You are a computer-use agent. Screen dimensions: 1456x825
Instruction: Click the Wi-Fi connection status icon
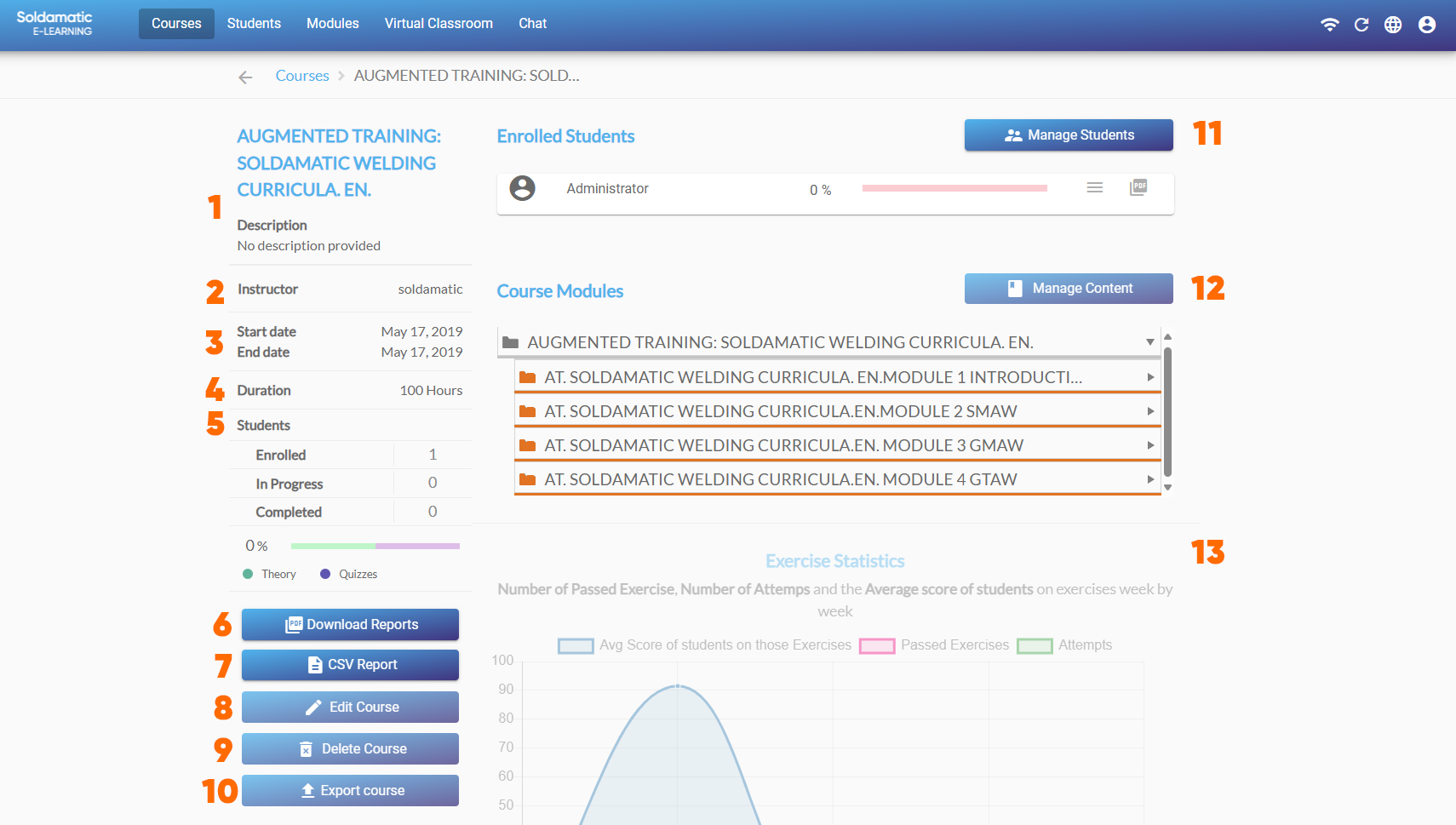pos(1329,25)
